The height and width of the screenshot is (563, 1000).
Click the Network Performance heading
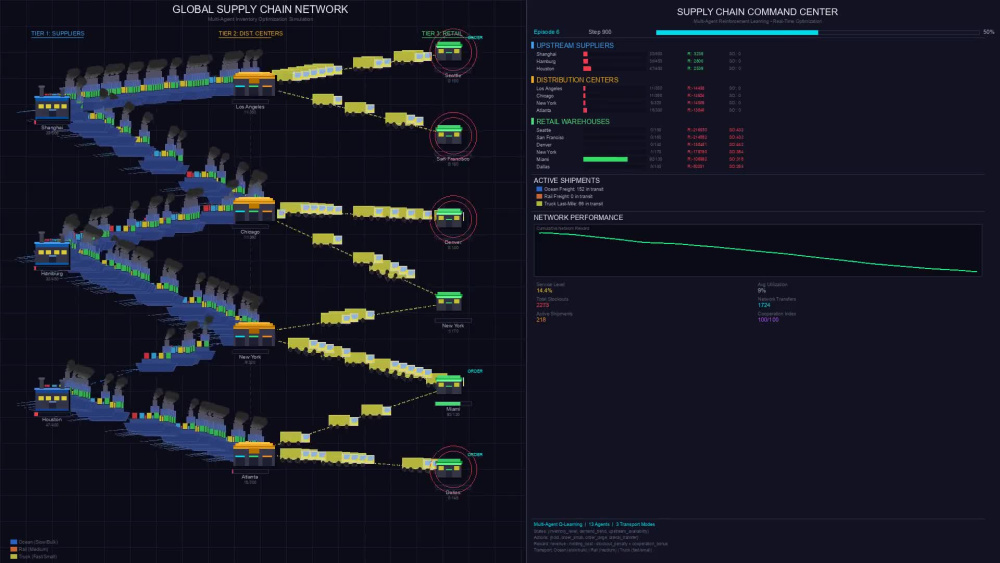578,217
